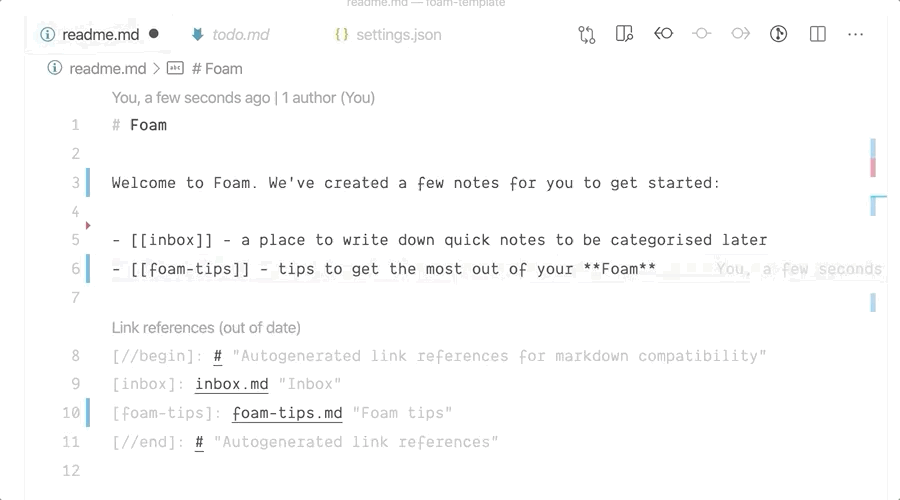Switch to the settings.json tab
The width and height of the screenshot is (900, 500).
click(398, 35)
